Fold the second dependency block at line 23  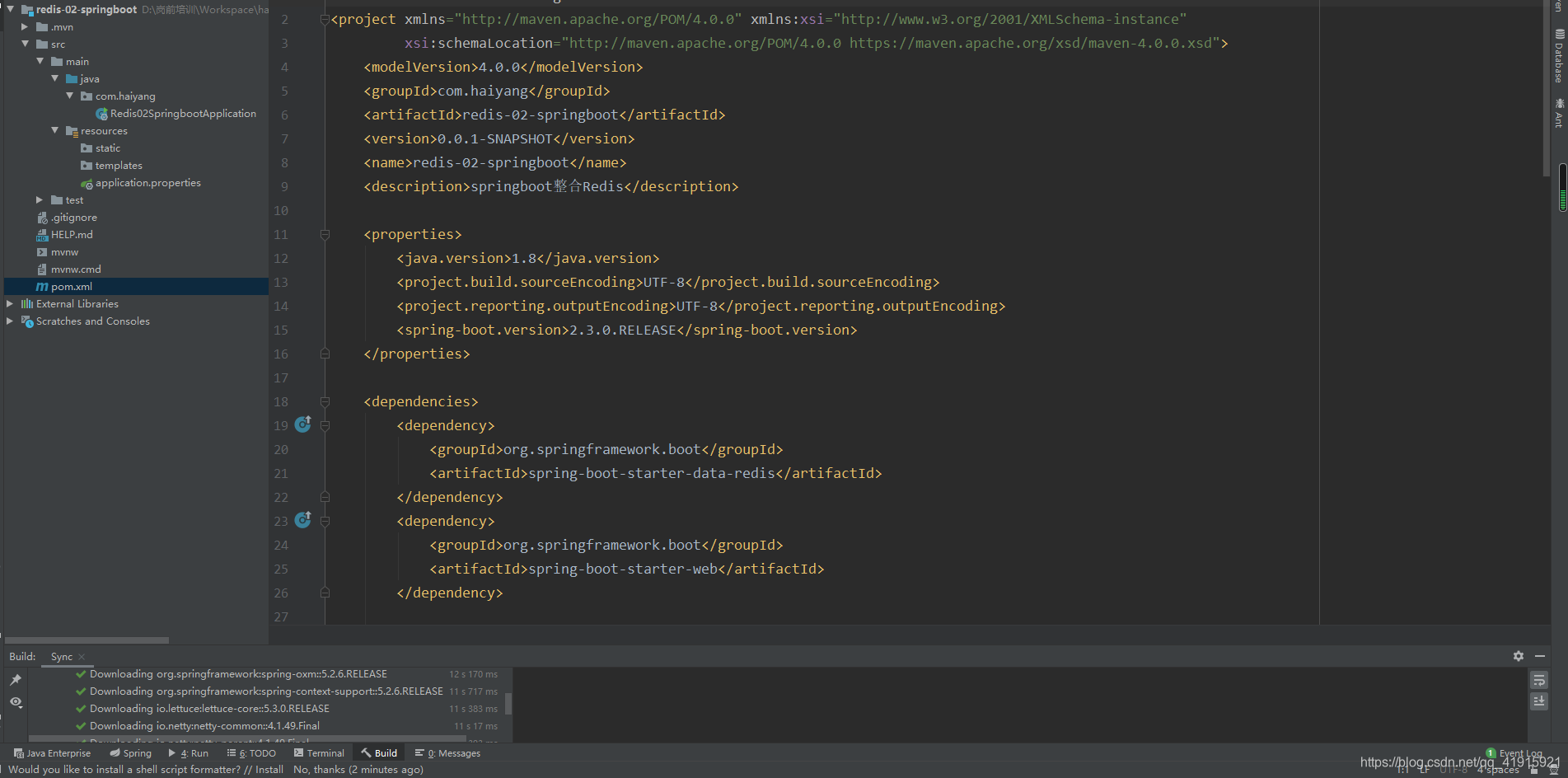tap(325, 522)
